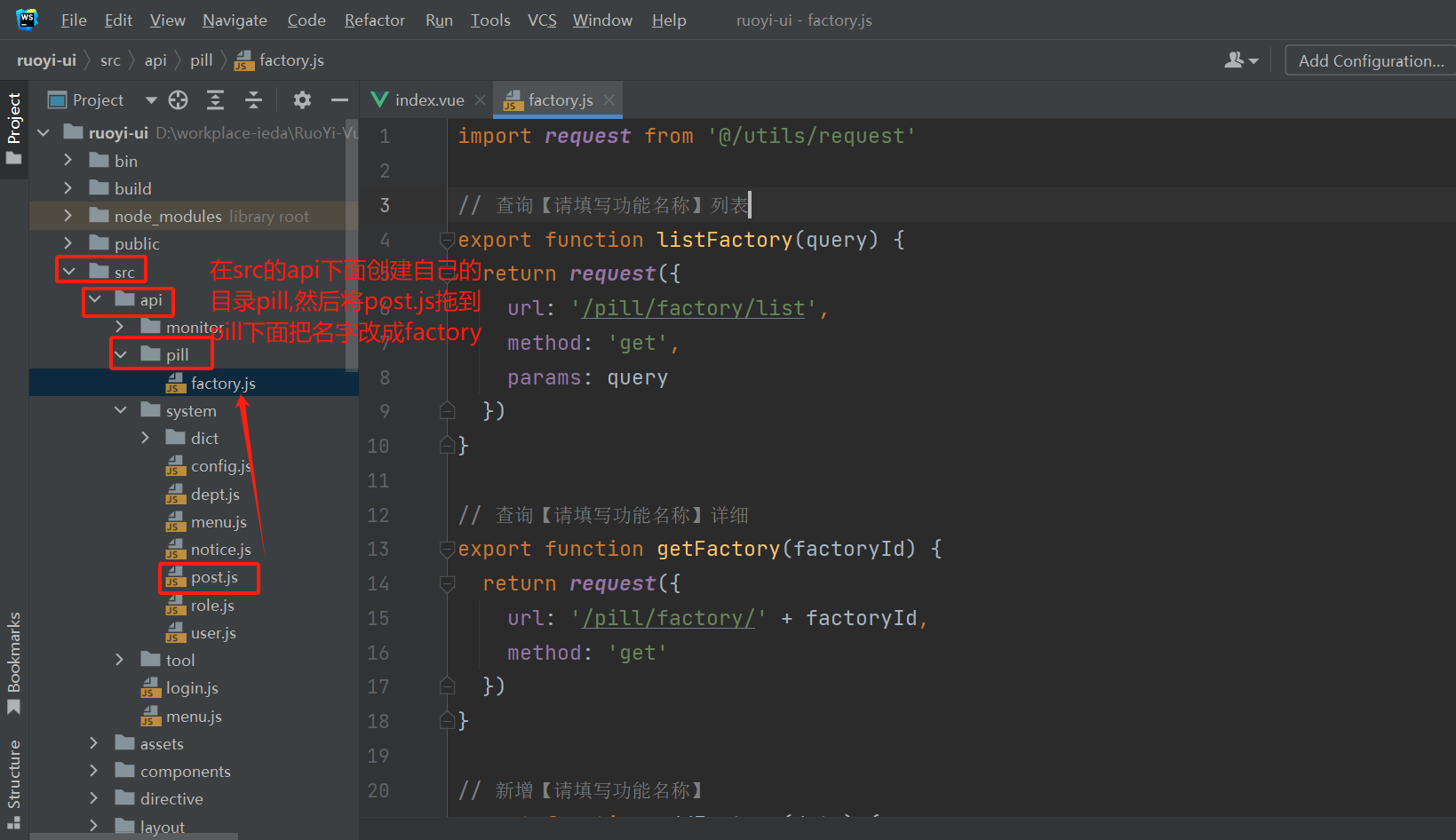Open Project panel settings gear
The height and width of the screenshot is (840, 1456).
pyautogui.click(x=302, y=100)
